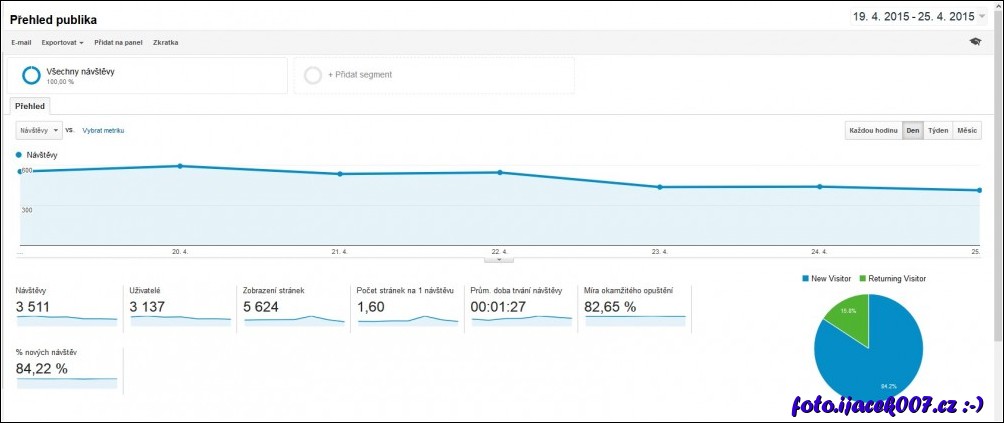
Task: Click the graduation cap education icon
Action: pos(975,42)
